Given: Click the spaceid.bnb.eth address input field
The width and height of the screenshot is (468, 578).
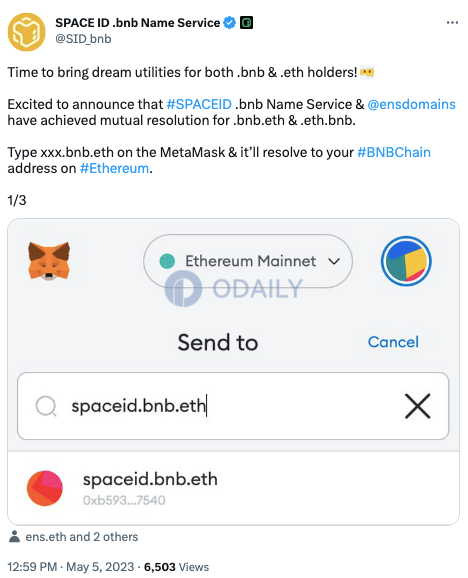Looking at the screenshot, I should (x=233, y=406).
